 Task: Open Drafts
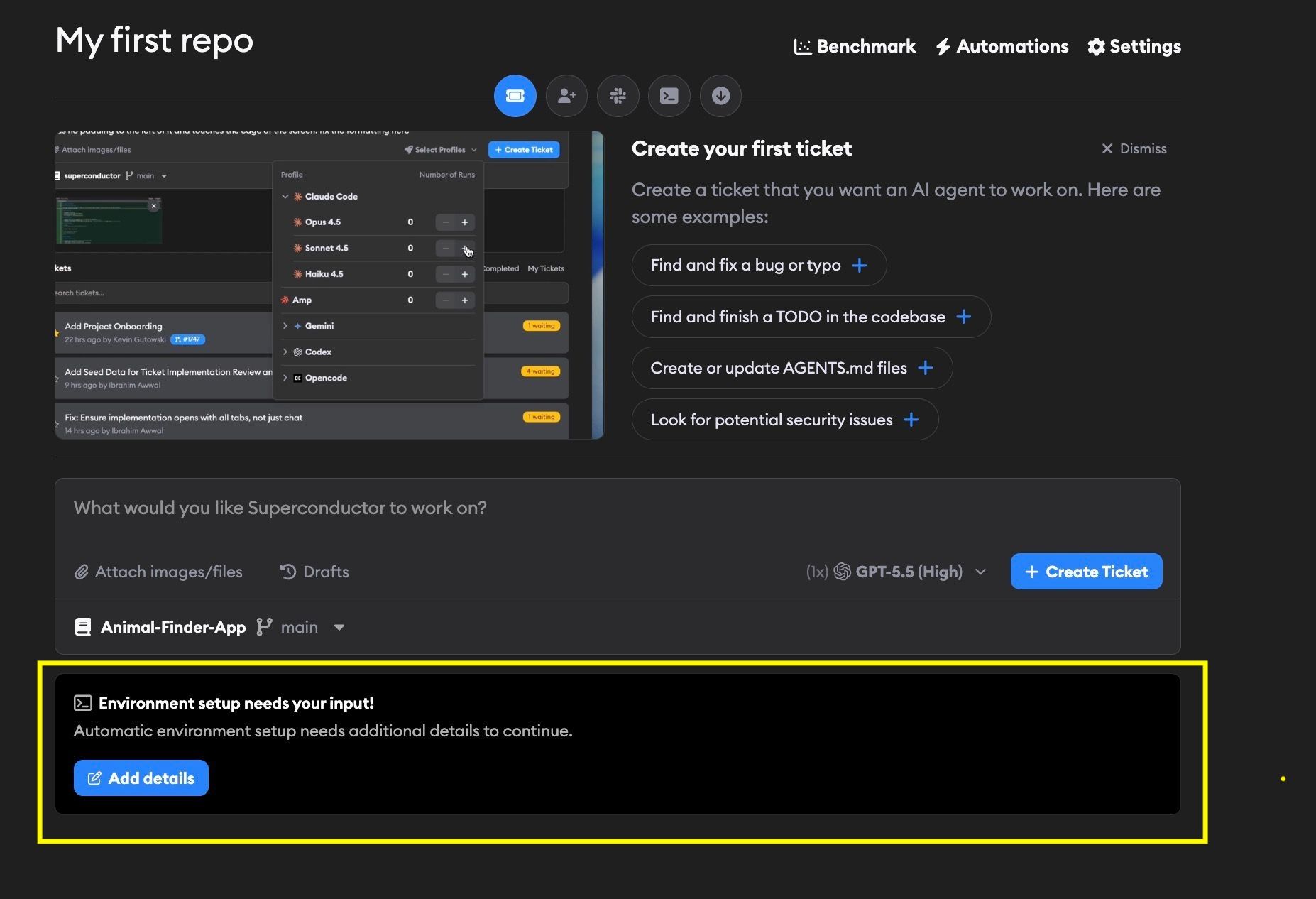314,572
